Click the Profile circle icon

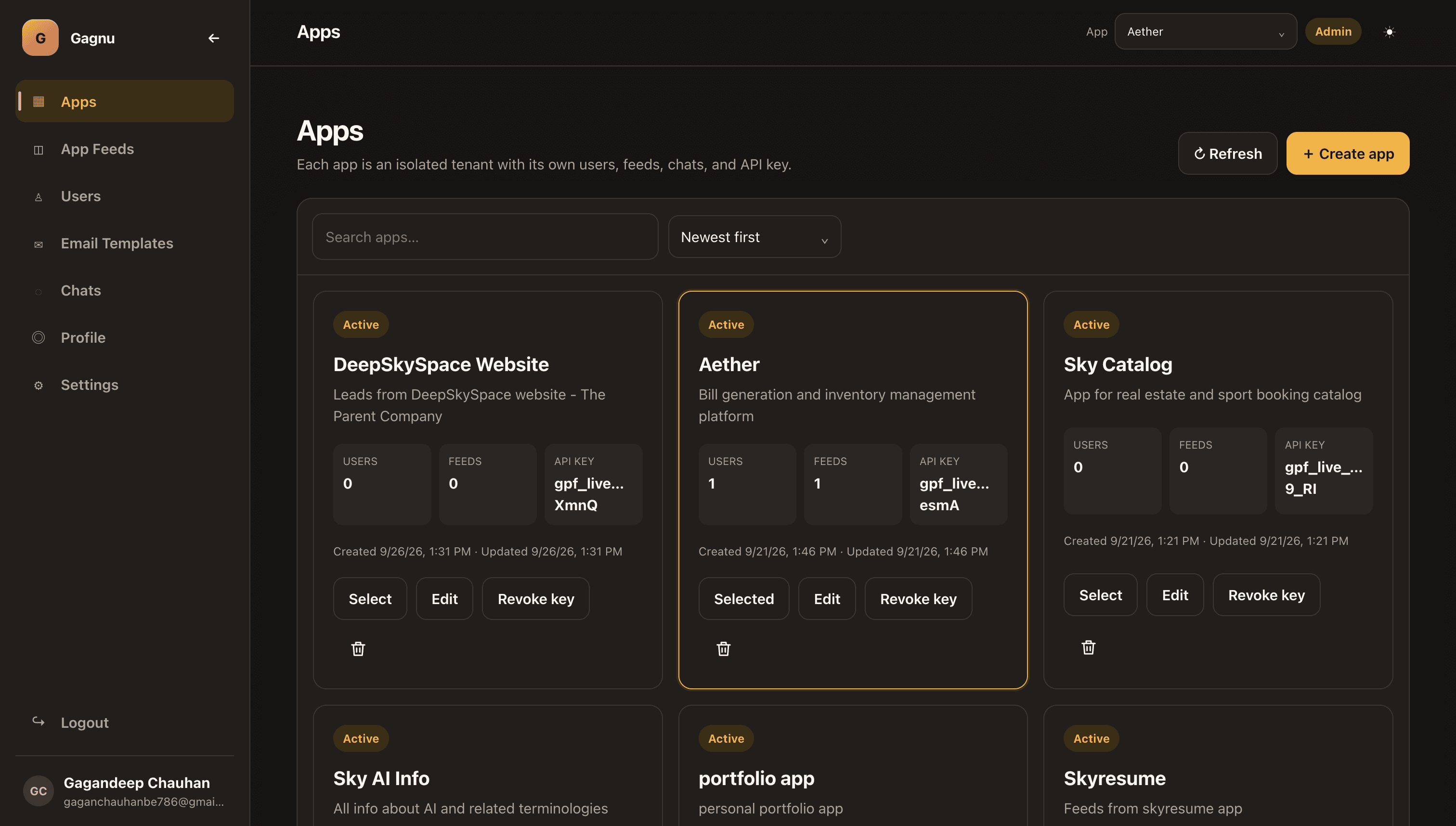click(x=39, y=337)
